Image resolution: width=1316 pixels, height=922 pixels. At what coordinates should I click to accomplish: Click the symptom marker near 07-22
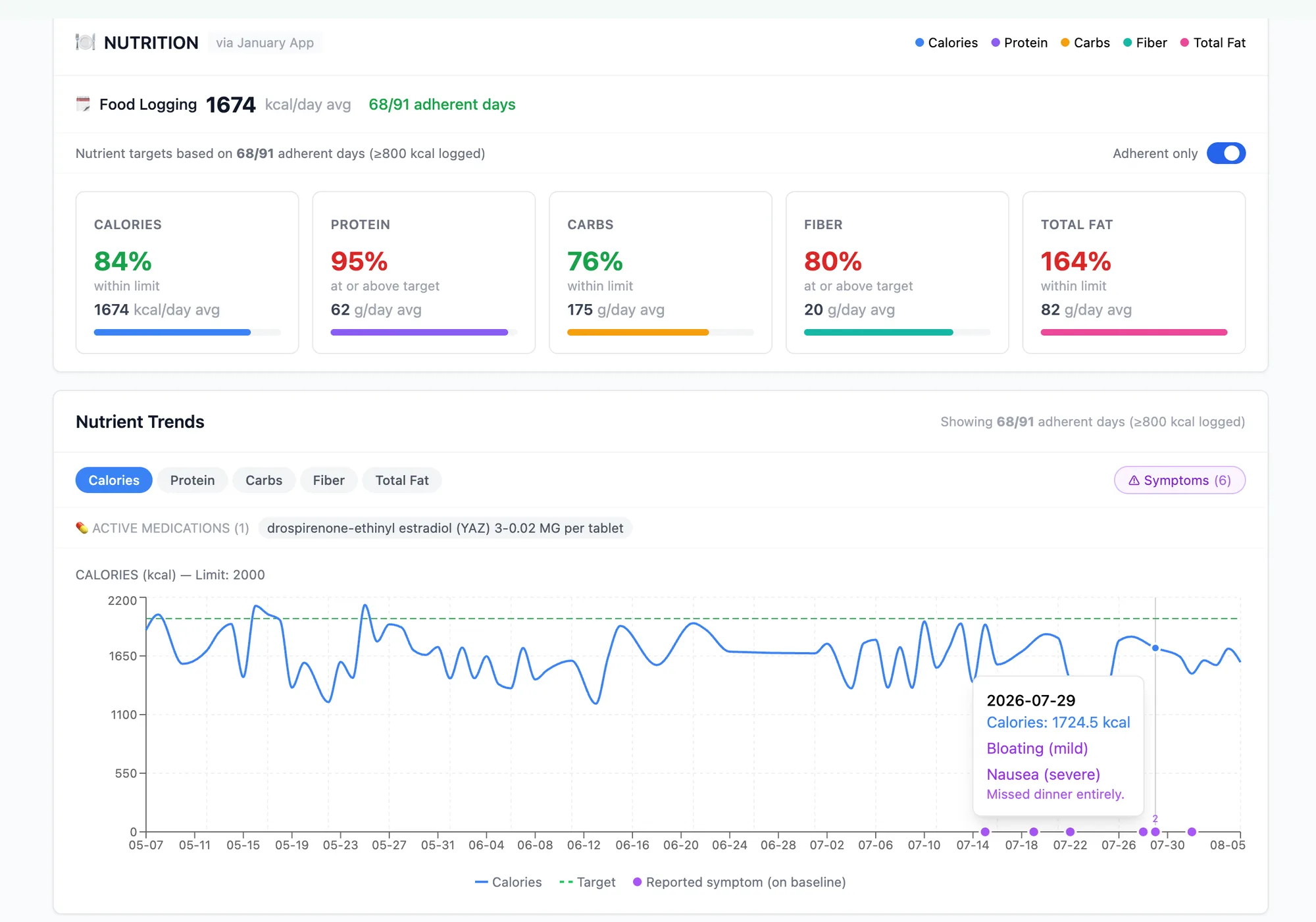[1070, 832]
